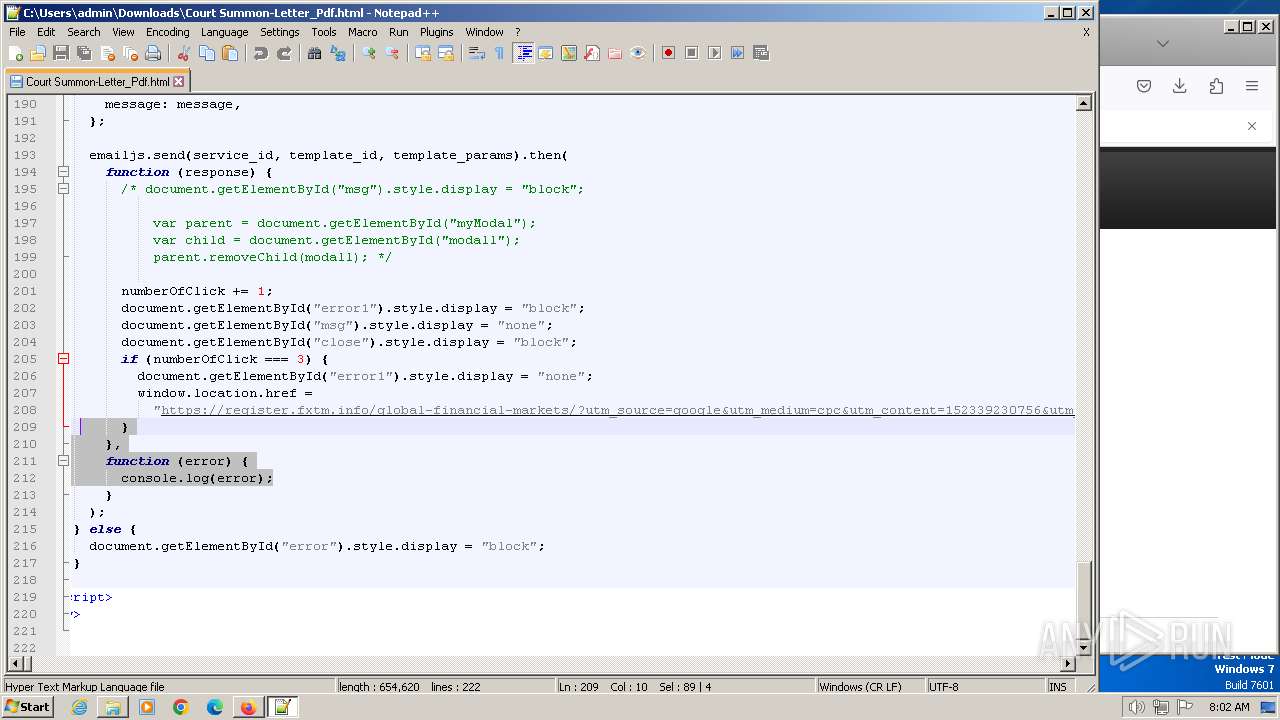
Task: Zoom in using the toolbar Zoom In icon
Action: point(368,53)
